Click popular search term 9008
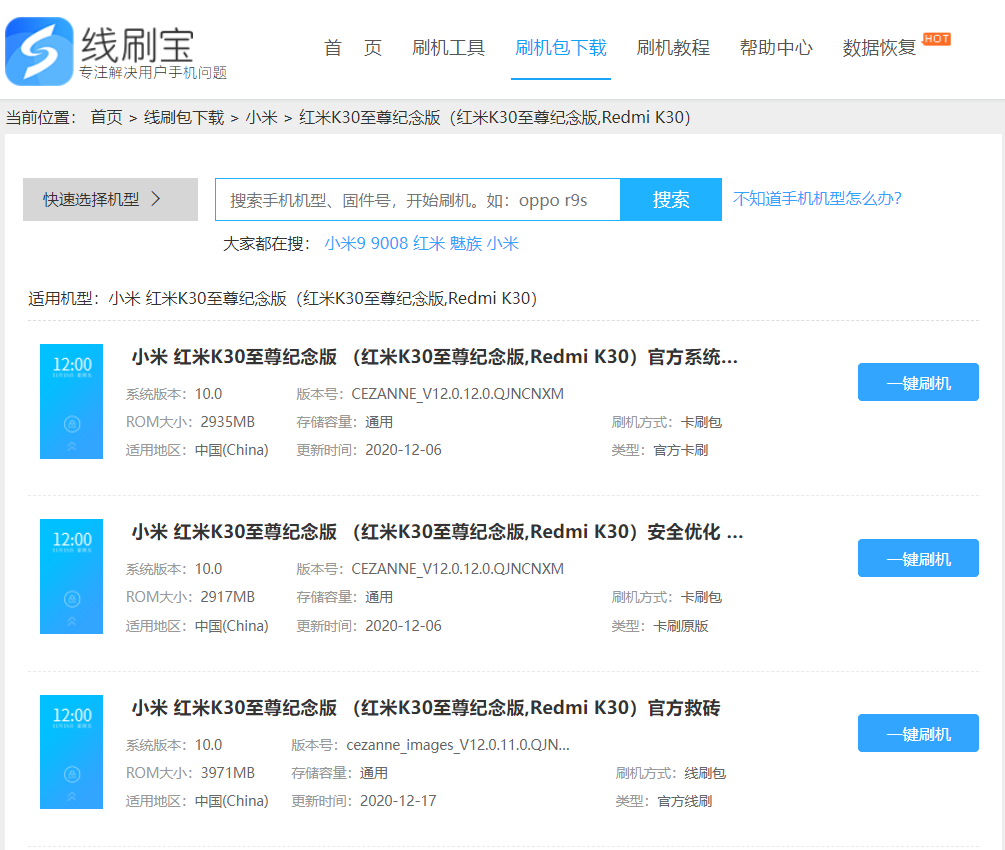The width and height of the screenshot is (1005, 850). point(390,244)
